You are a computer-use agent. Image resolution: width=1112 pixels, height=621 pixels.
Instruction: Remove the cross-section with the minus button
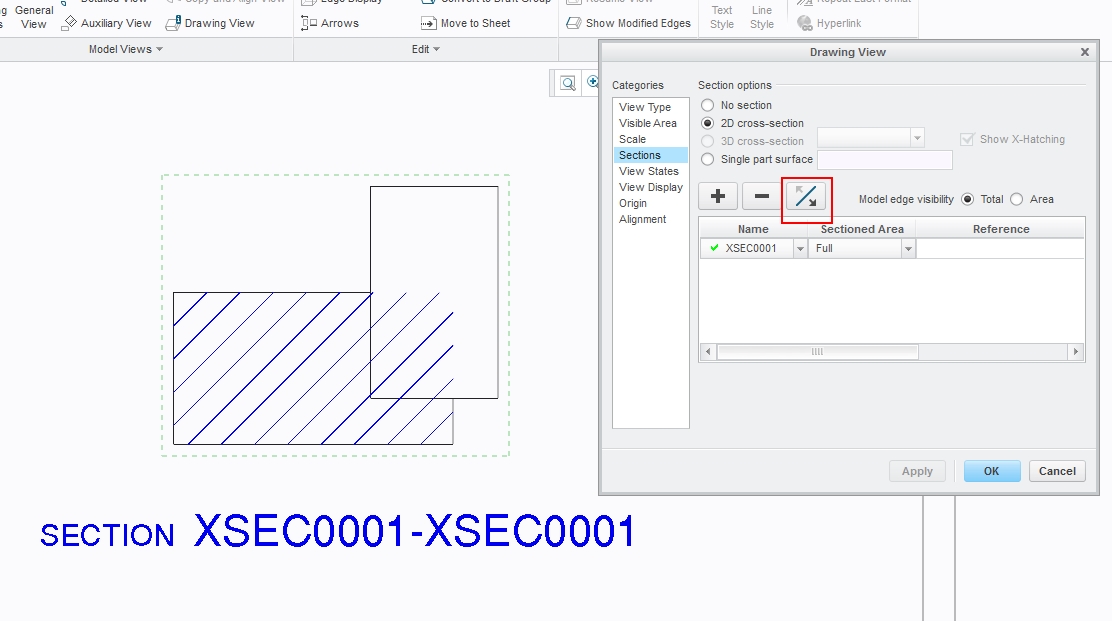click(x=762, y=196)
